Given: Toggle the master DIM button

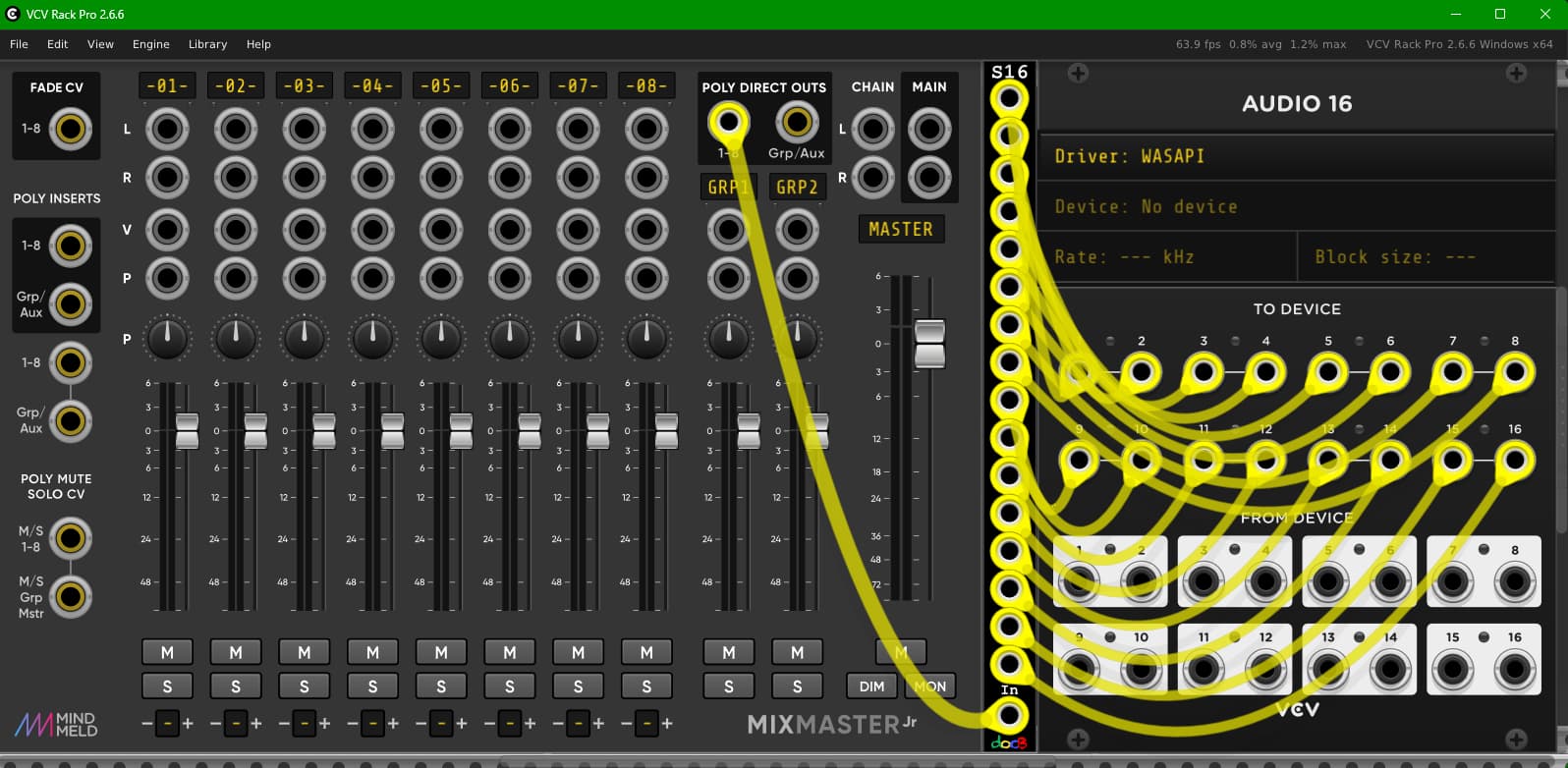Looking at the screenshot, I should [871, 686].
